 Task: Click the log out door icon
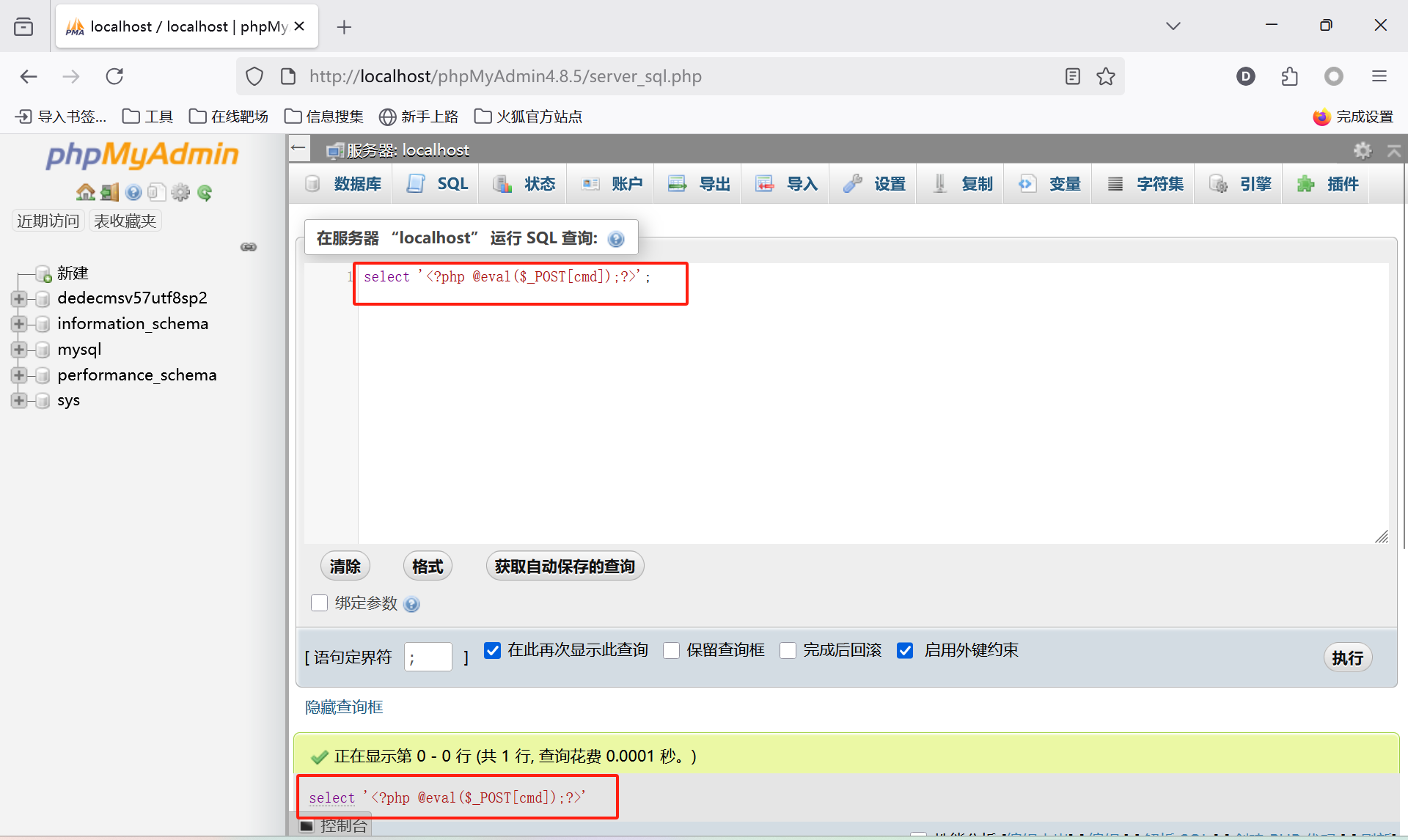coord(110,192)
